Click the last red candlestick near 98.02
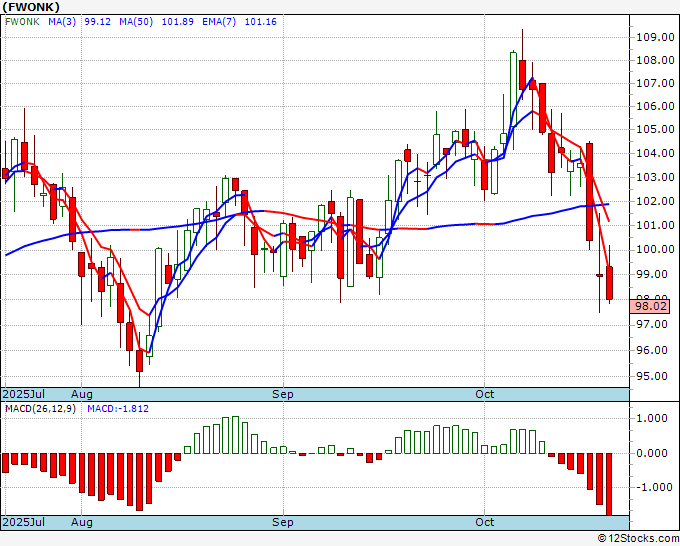 pos(609,283)
